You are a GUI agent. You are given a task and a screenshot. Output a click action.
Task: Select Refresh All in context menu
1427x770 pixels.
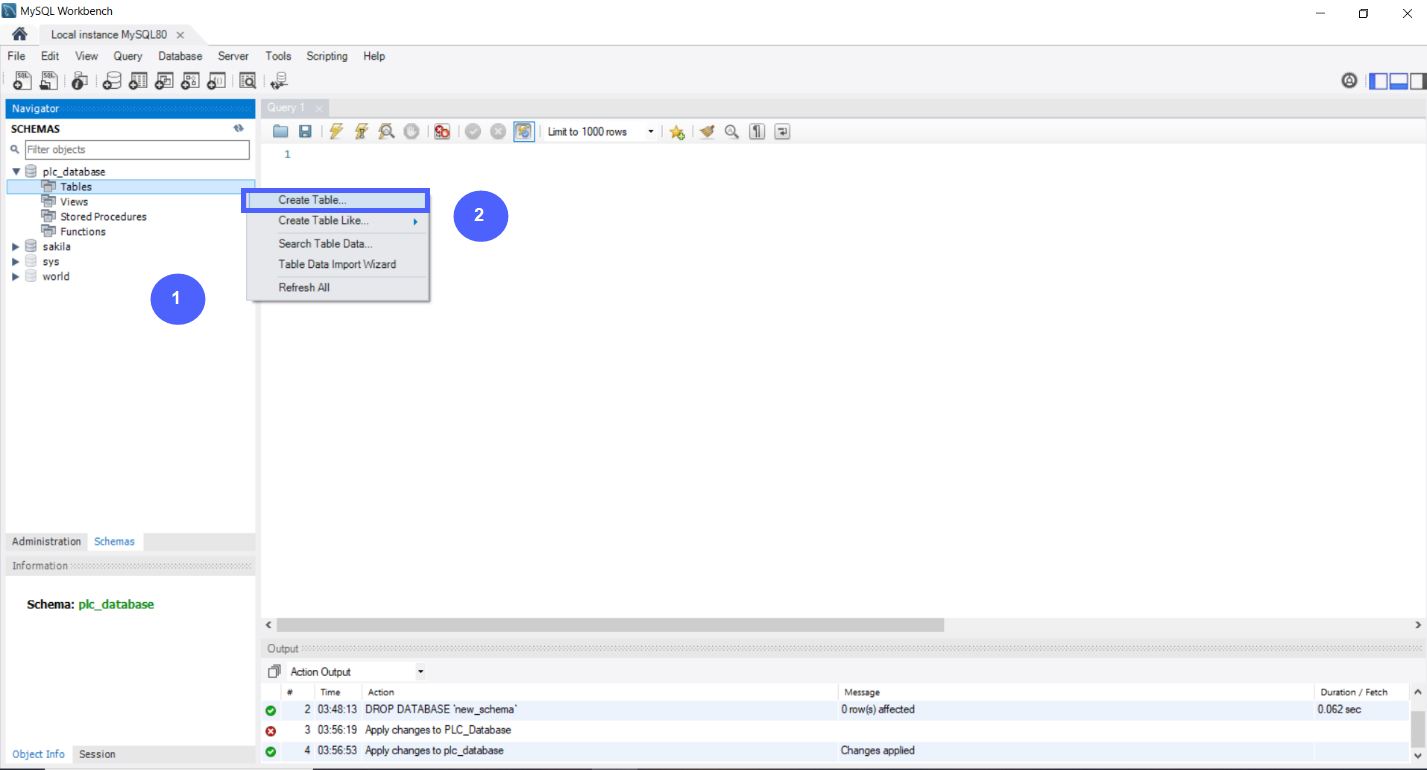point(338,288)
